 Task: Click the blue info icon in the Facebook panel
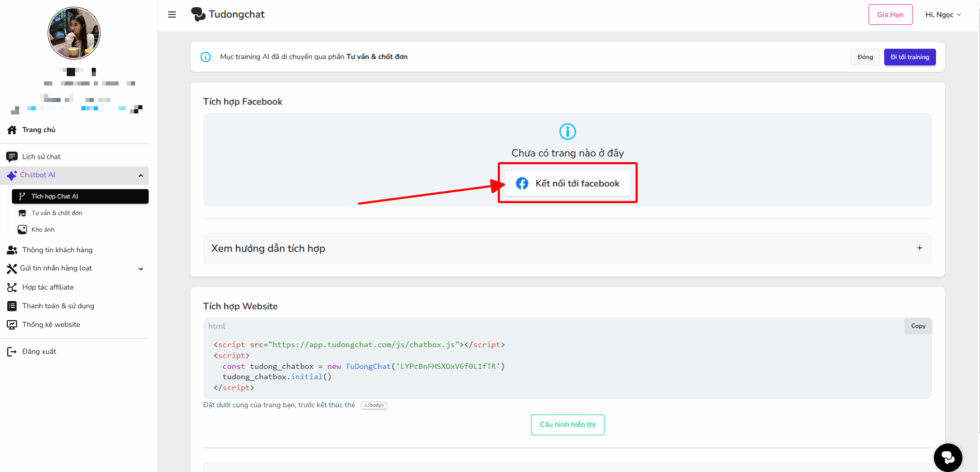[568, 132]
